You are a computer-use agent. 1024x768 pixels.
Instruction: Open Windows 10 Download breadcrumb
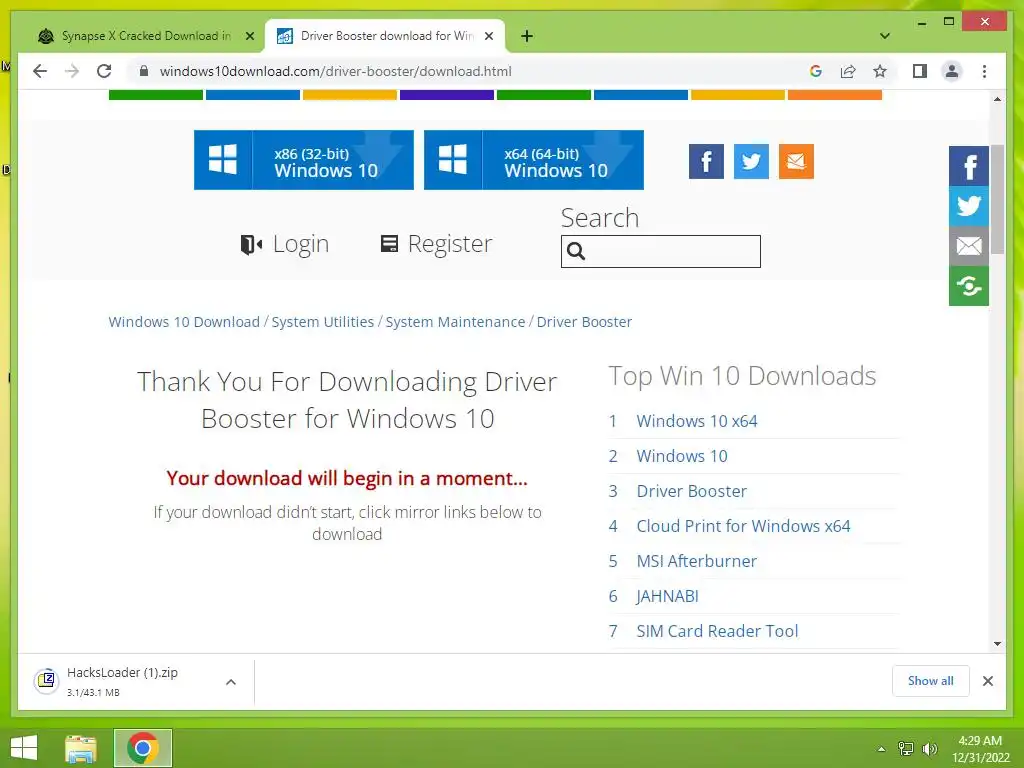(184, 322)
